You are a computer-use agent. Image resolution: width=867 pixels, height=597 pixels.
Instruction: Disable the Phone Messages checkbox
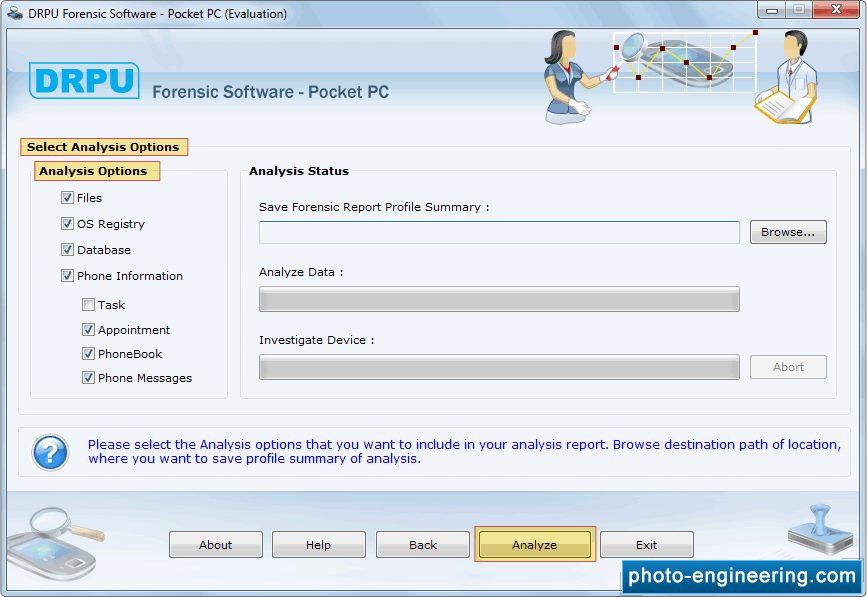[x=88, y=378]
